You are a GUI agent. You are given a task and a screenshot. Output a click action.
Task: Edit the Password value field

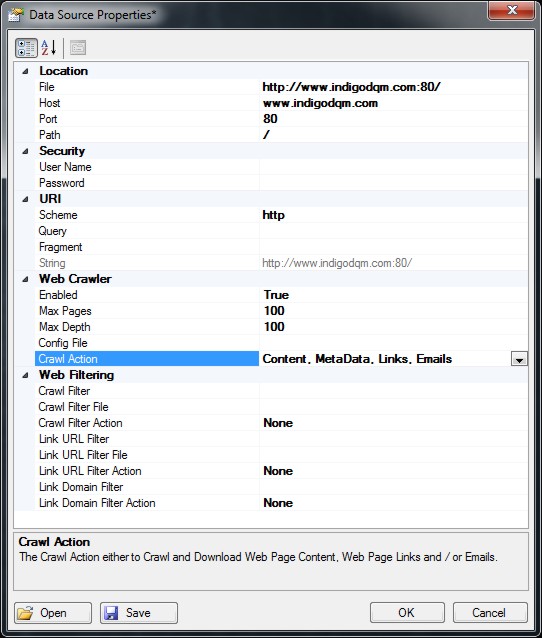pyautogui.click(x=393, y=183)
